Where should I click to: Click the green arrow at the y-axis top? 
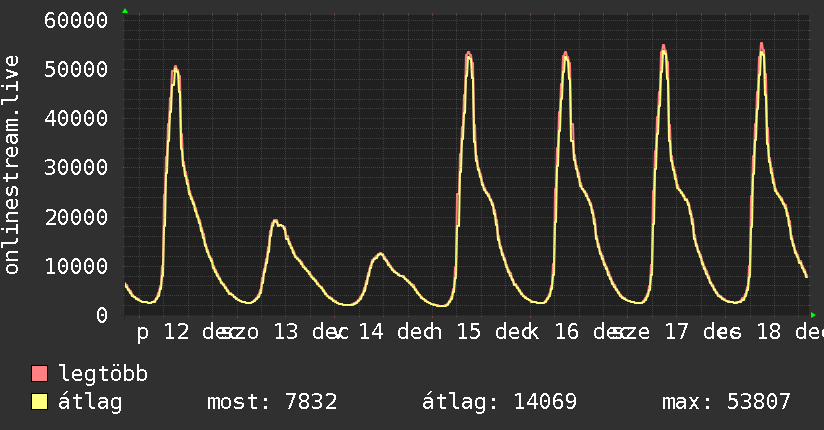(x=125, y=11)
